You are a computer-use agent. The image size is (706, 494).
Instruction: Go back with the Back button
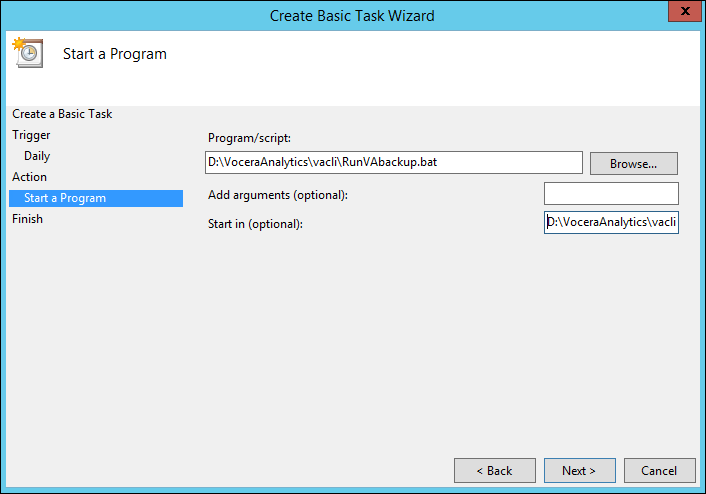pos(494,470)
